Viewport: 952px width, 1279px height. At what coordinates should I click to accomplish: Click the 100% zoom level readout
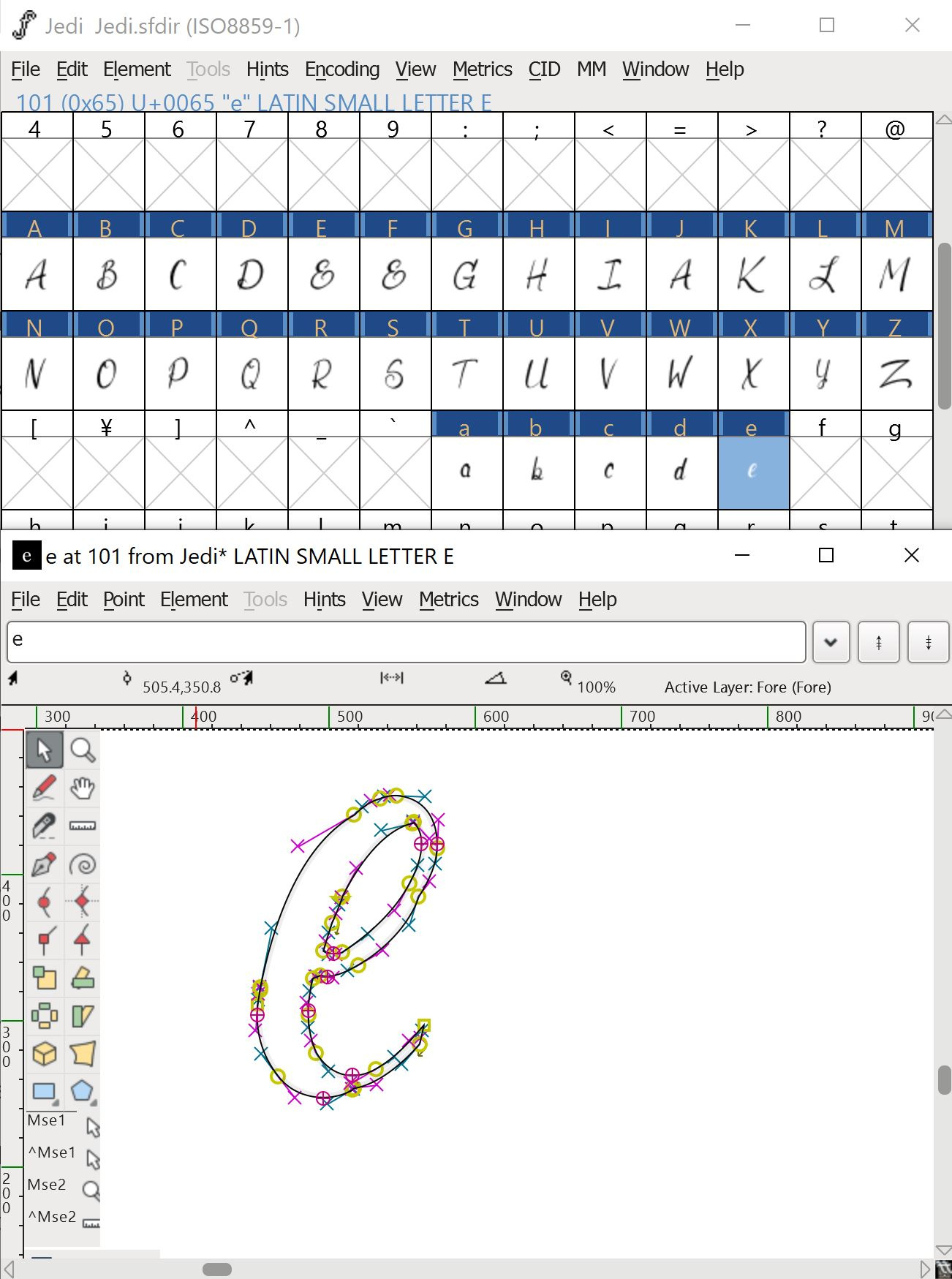596,687
